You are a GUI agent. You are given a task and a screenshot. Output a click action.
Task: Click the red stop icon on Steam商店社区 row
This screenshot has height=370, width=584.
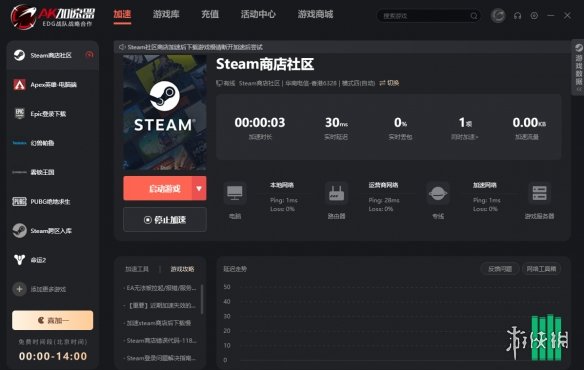click(x=89, y=55)
